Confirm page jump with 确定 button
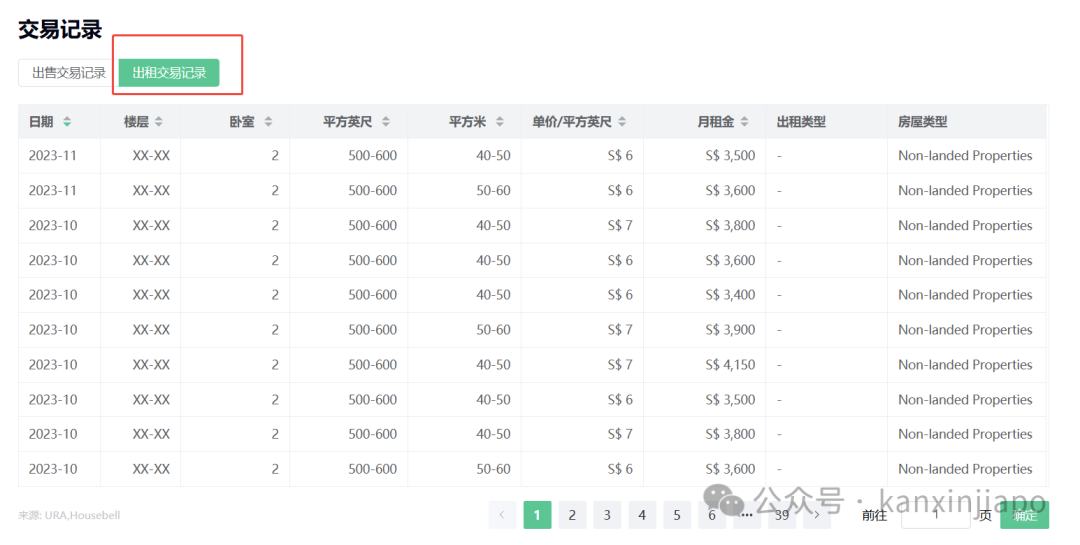 point(1024,515)
